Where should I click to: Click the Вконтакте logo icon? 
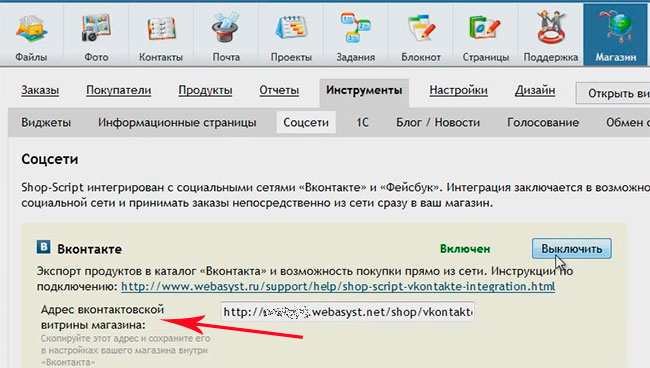44,247
